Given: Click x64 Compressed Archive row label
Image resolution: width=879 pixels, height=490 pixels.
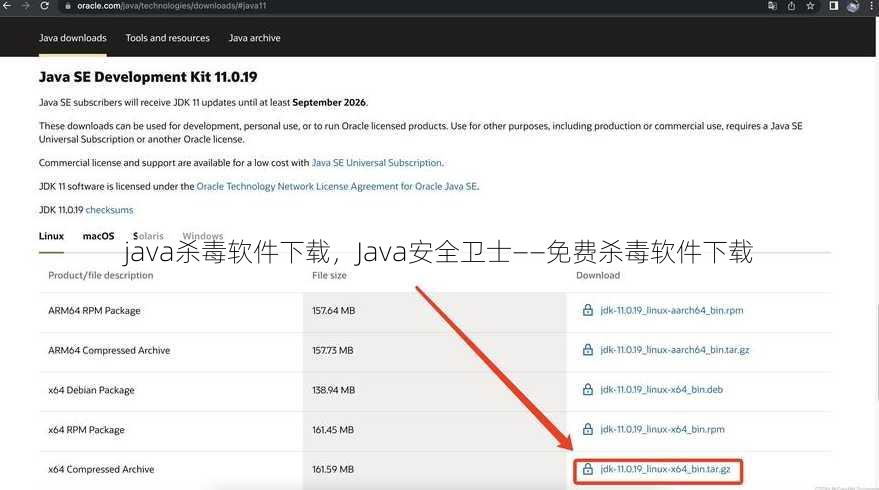Looking at the screenshot, I should [x=101, y=469].
